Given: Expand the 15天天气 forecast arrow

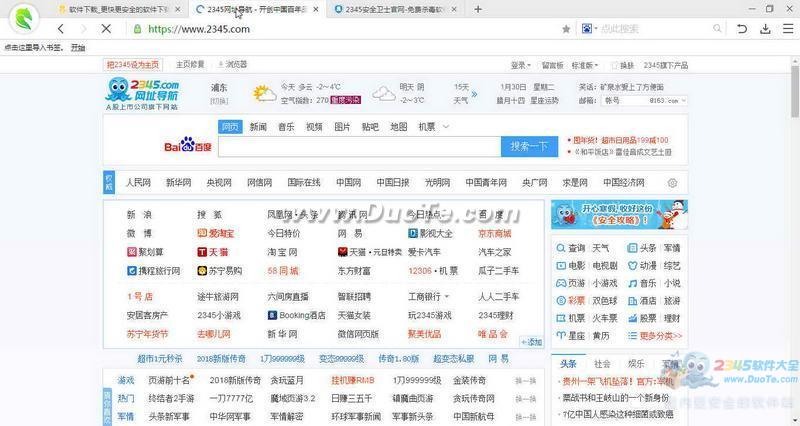Looking at the screenshot, I should pyautogui.click(x=474, y=94).
